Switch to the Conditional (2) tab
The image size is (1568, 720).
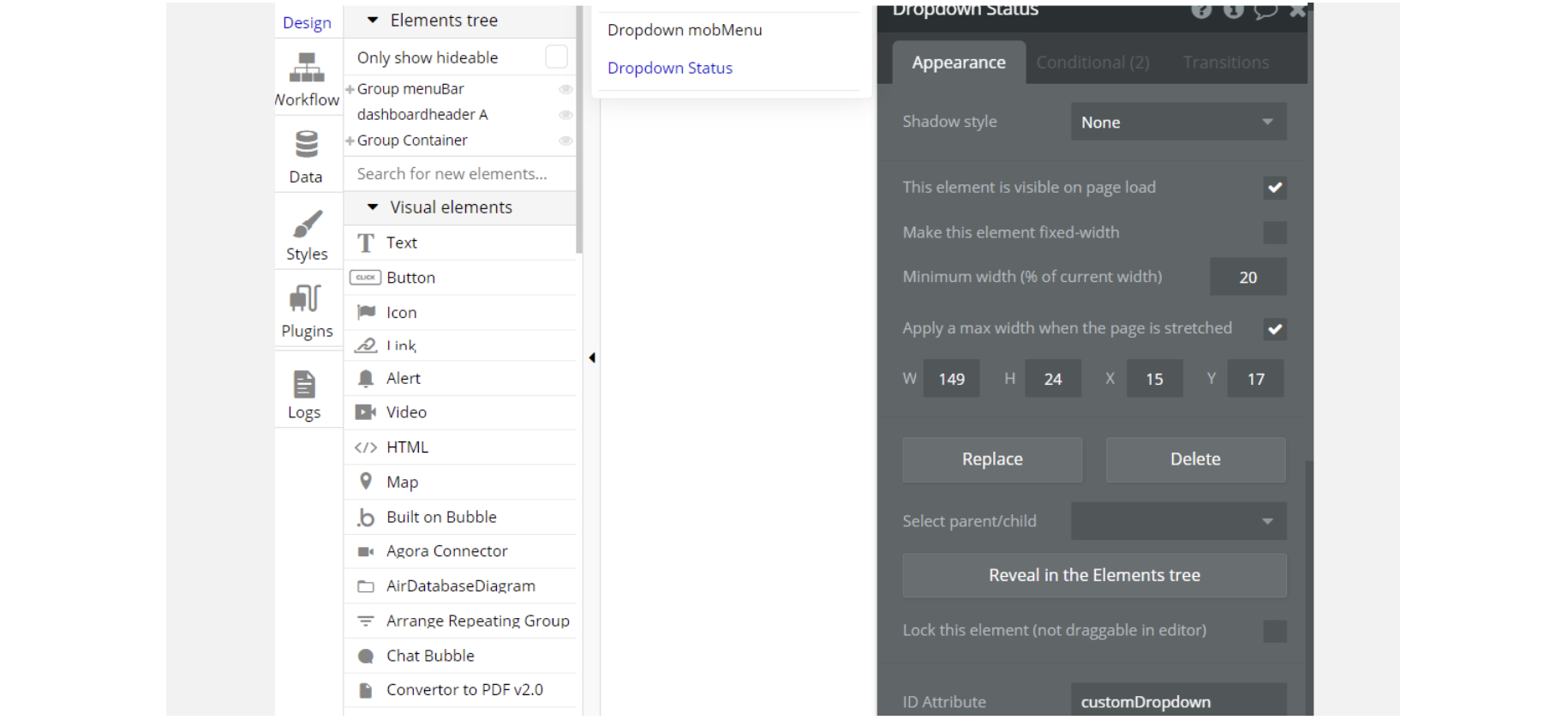[1092, 63]
